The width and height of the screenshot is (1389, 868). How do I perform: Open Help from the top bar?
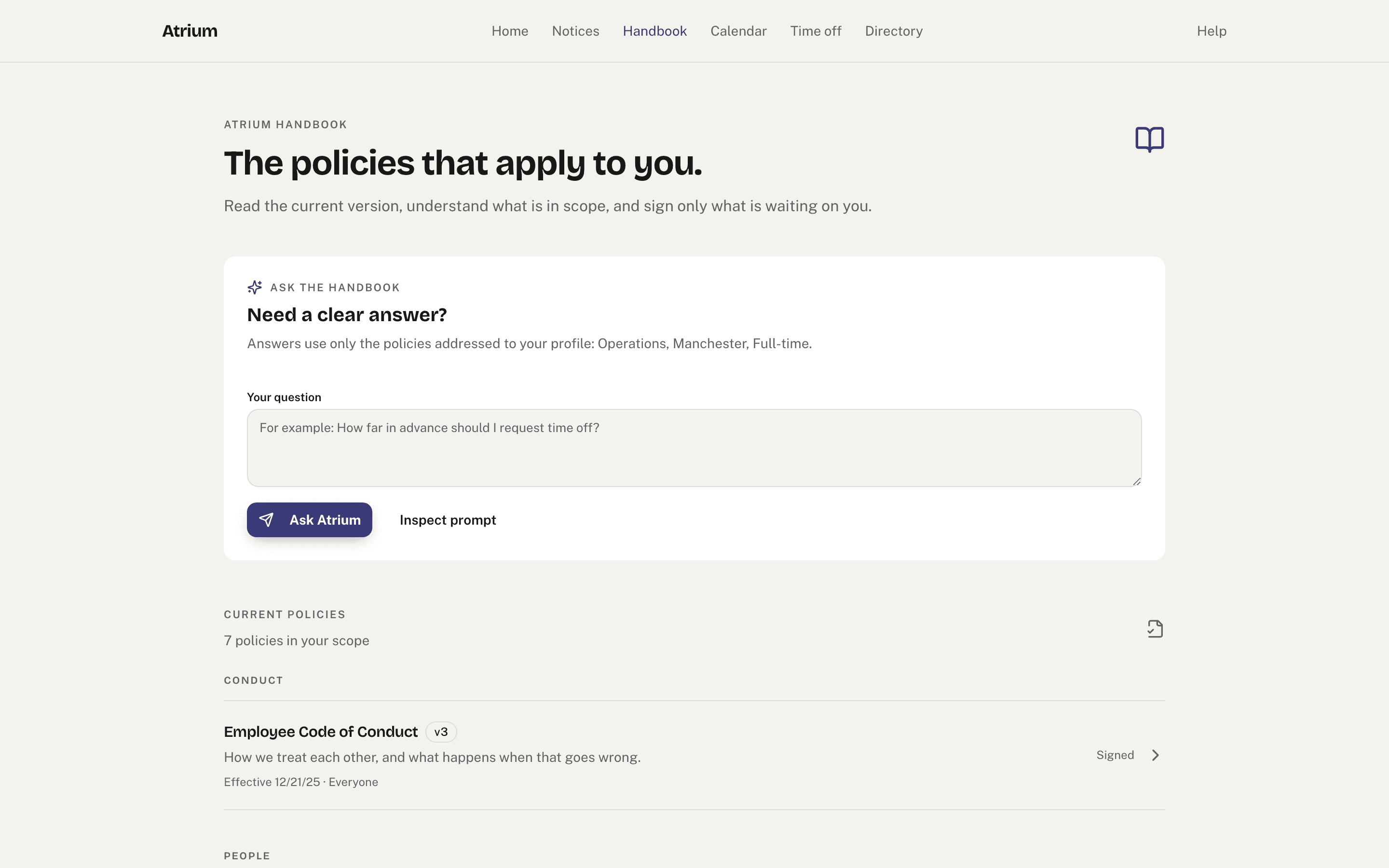(x=1212, y=31)
